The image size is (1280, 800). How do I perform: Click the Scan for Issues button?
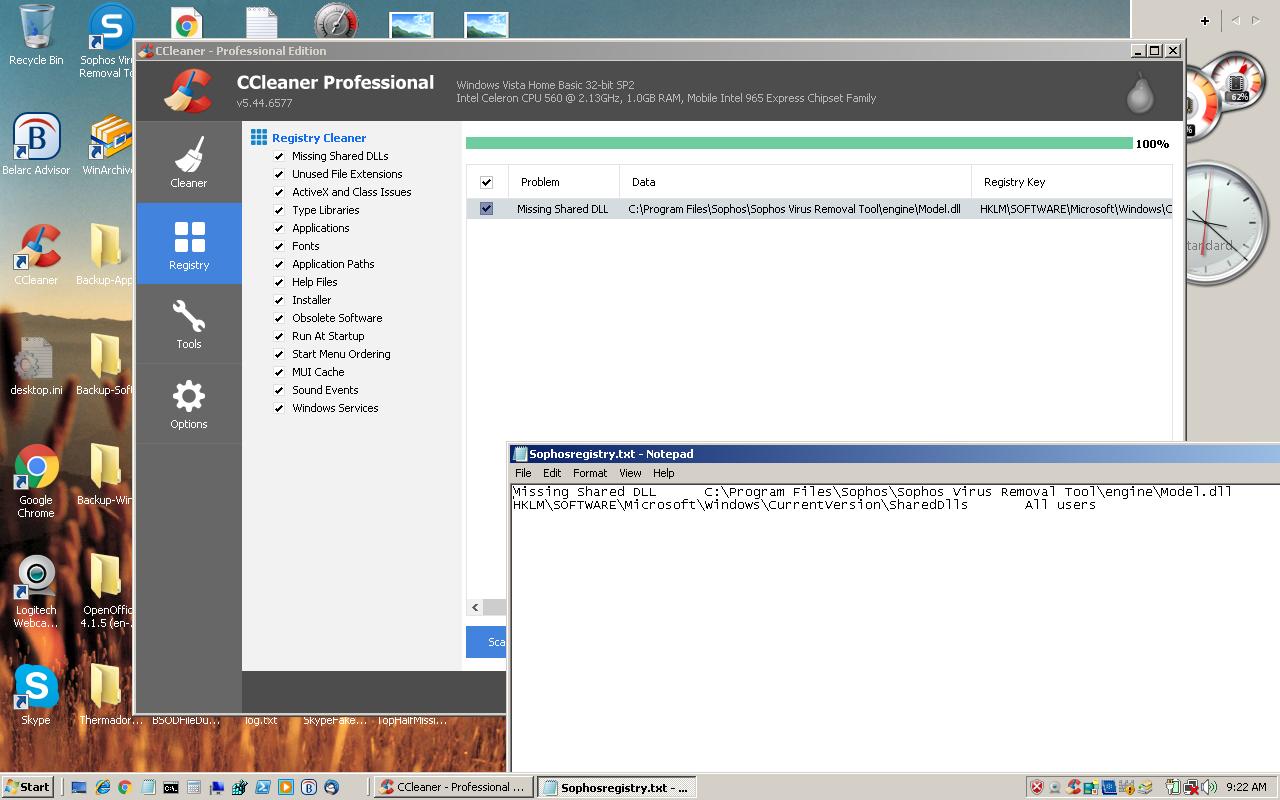pos(486,642)
